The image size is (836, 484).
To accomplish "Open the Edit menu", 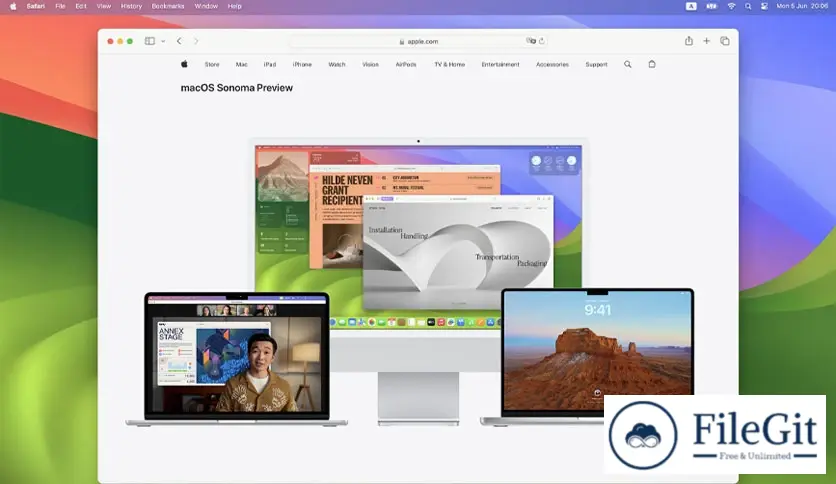I will tap(81, 6).
